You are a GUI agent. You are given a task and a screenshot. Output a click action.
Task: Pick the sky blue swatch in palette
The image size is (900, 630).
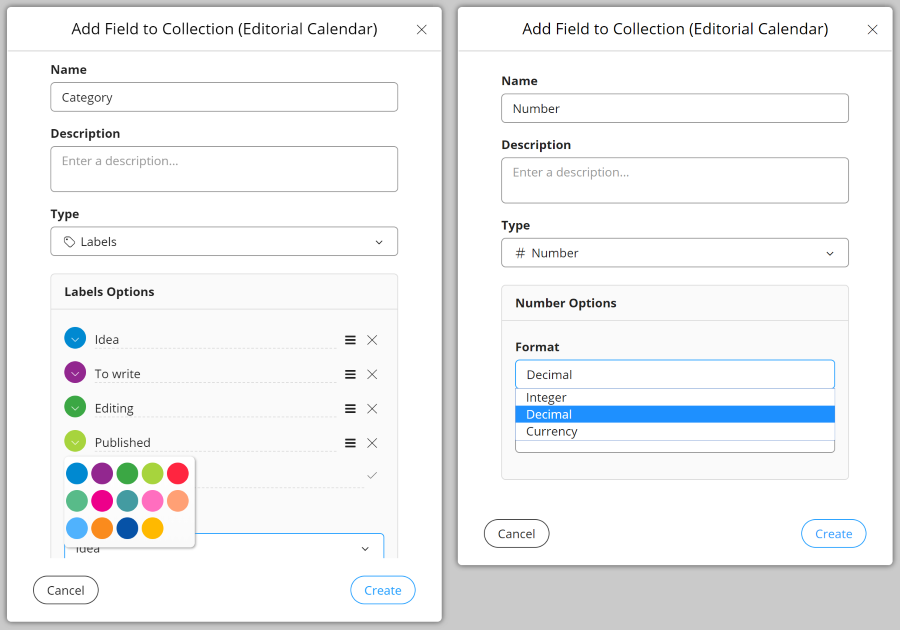coord(77,528)
